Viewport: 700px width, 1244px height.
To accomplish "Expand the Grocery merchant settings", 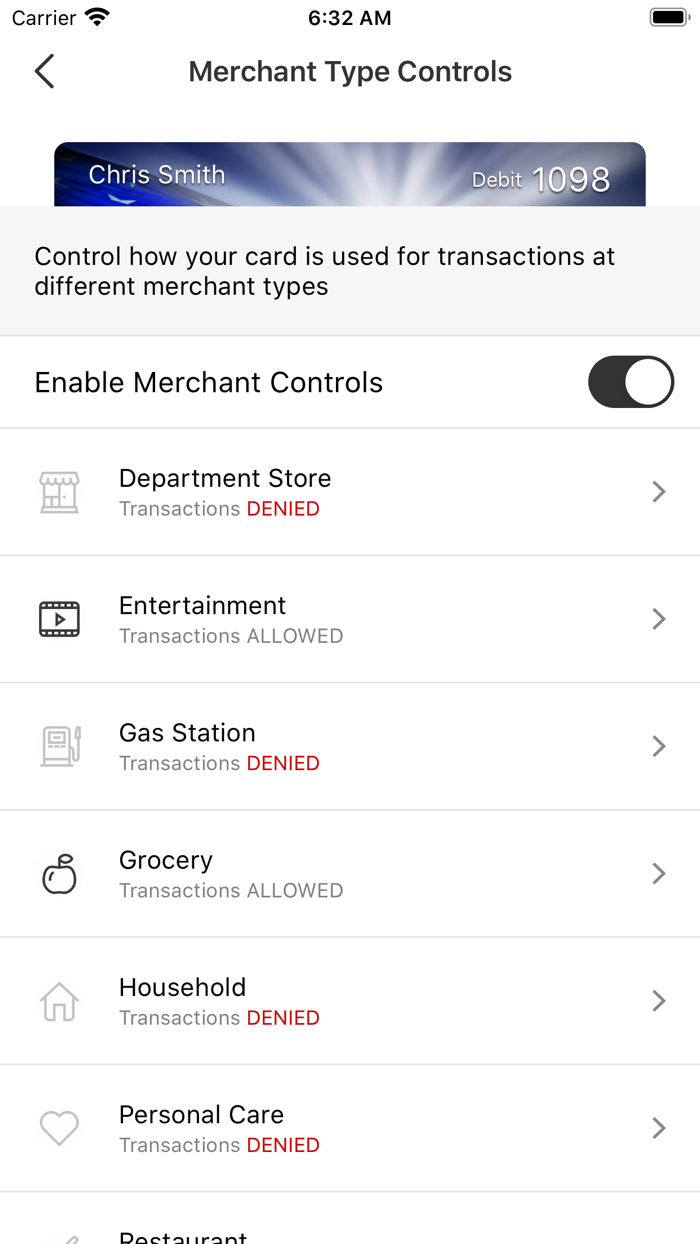I will click(658, 873).
